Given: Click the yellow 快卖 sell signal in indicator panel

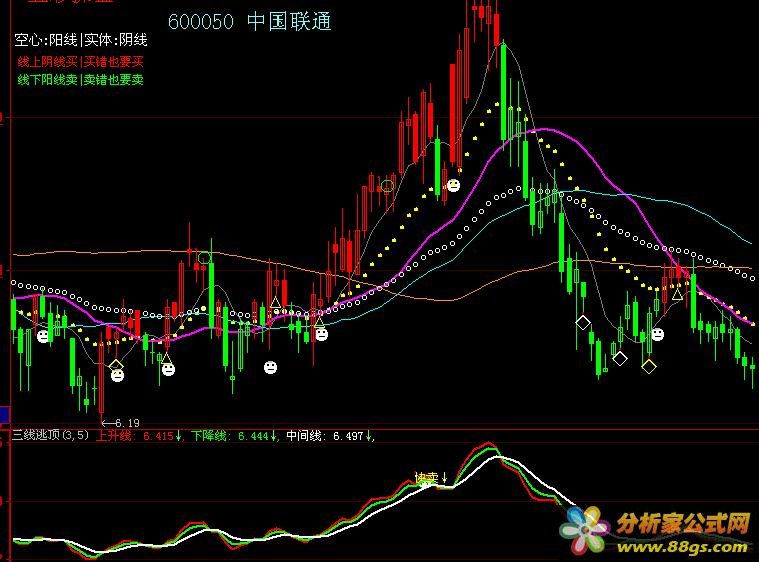Looking at the screenshot, I should (x=431, y=478).
